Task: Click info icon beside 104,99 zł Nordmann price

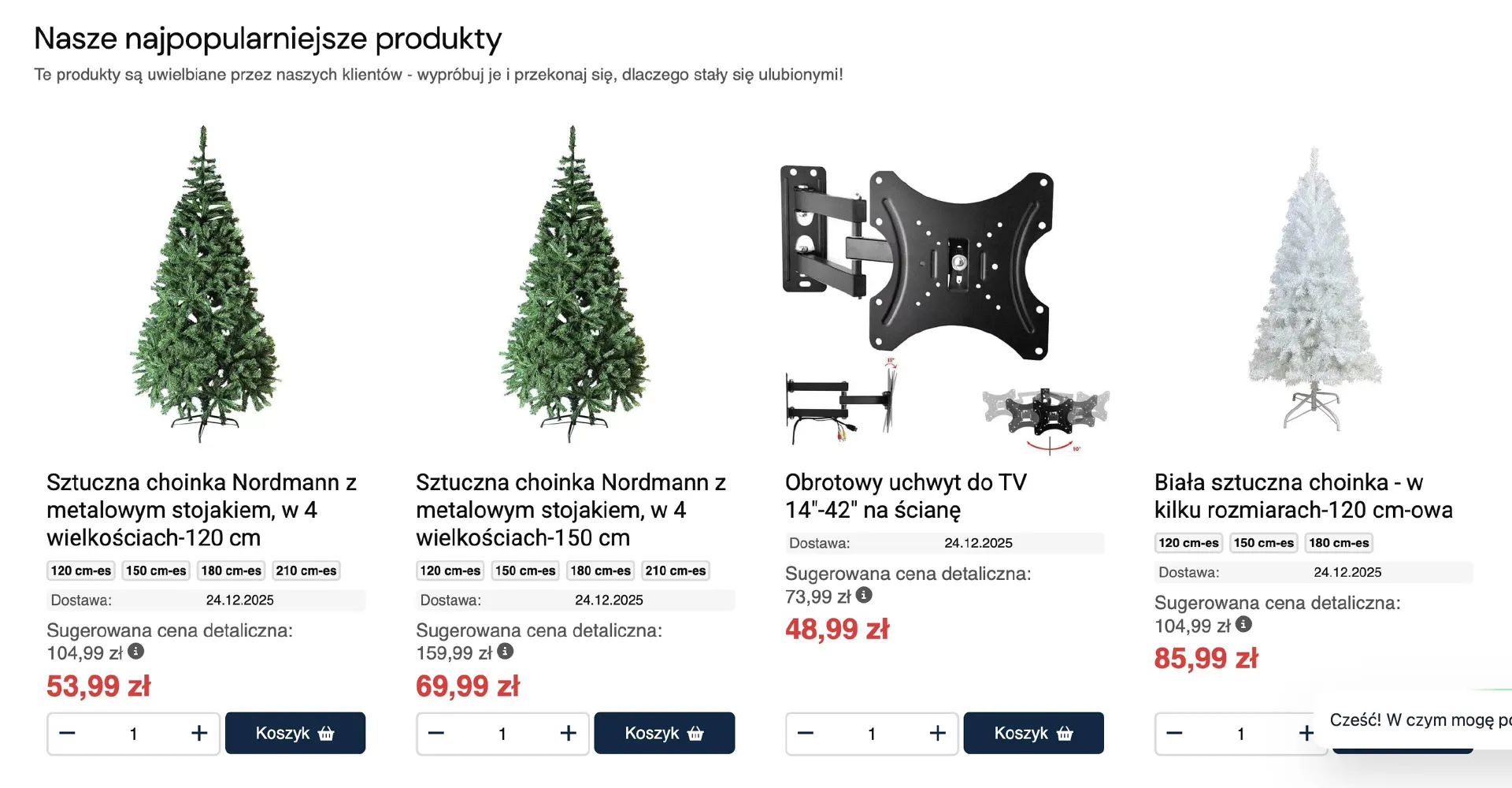Action: [x=136, y=652]
